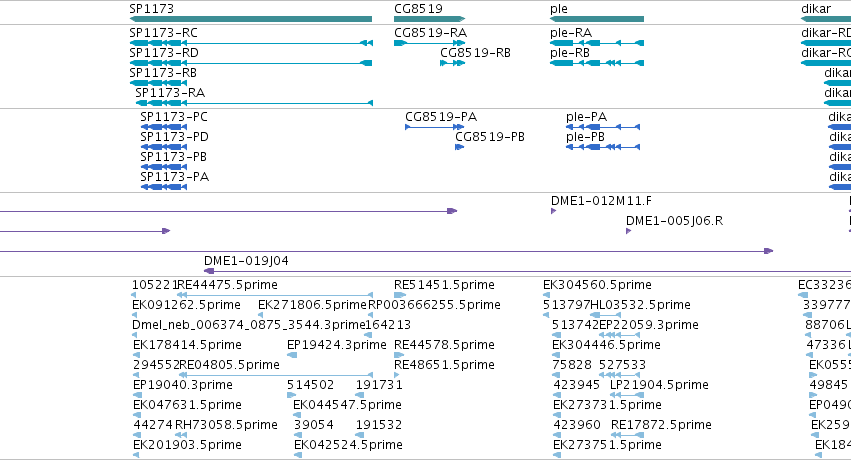The width and height of the screenshot is (851, 460).
Task: Select the RE04805.5prime EST line
Action: click(276, 375)
